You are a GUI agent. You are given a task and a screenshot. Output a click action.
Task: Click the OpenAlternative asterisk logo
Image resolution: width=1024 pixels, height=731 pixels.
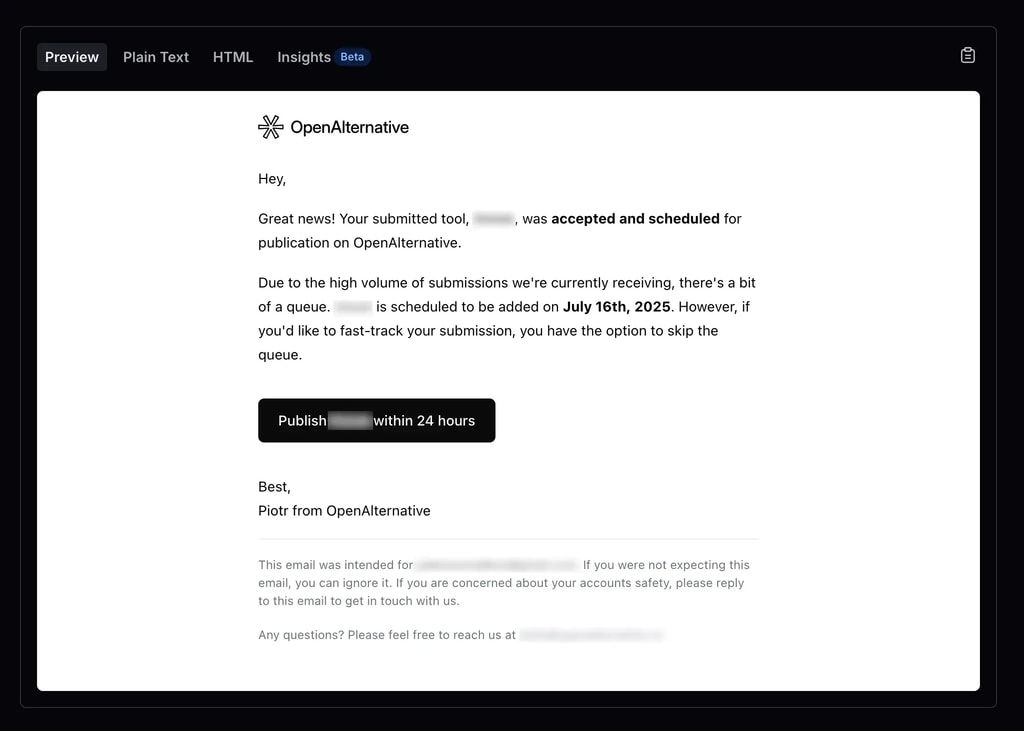(269, 127)
